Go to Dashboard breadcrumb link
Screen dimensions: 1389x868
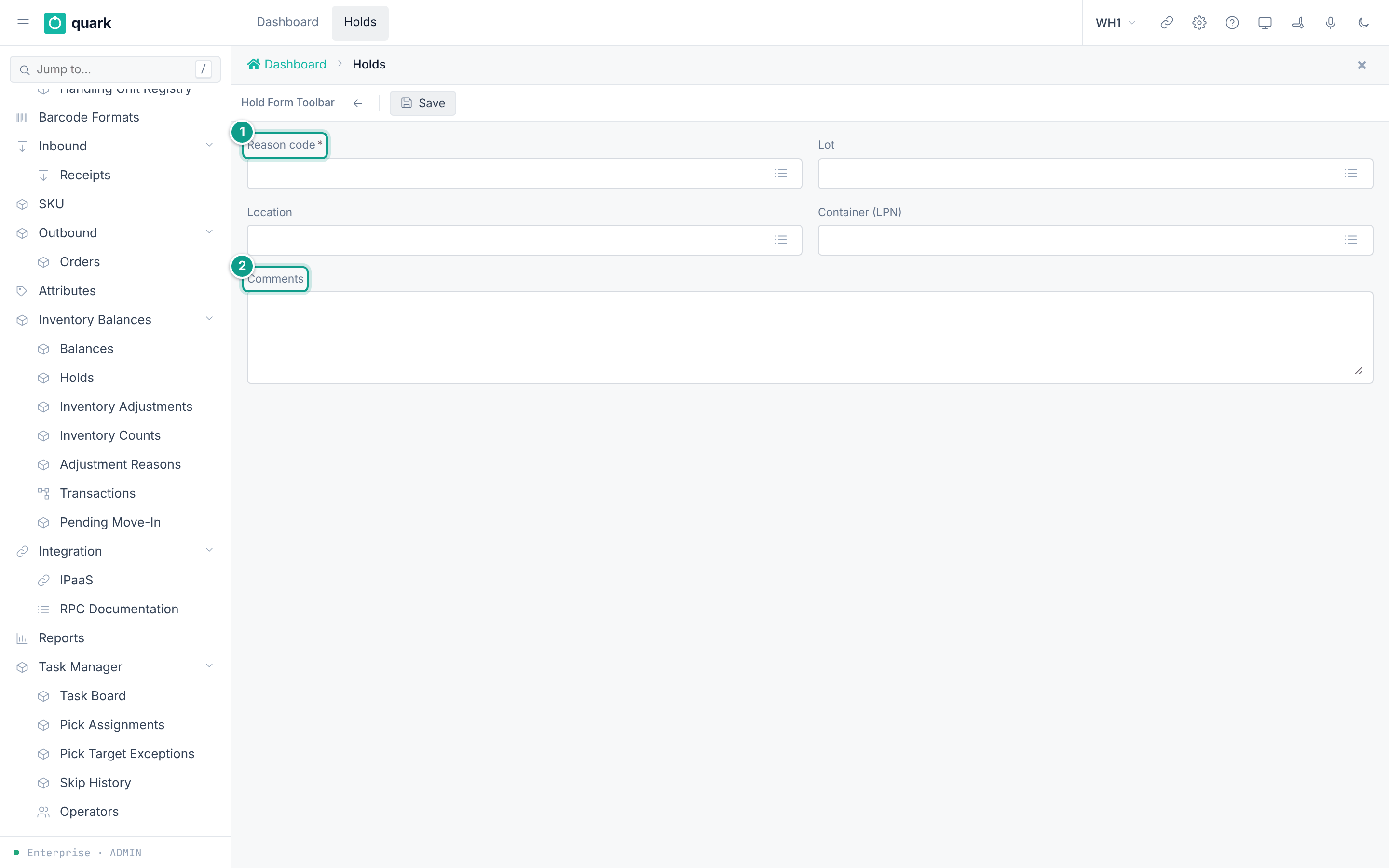tap(295, 64)
